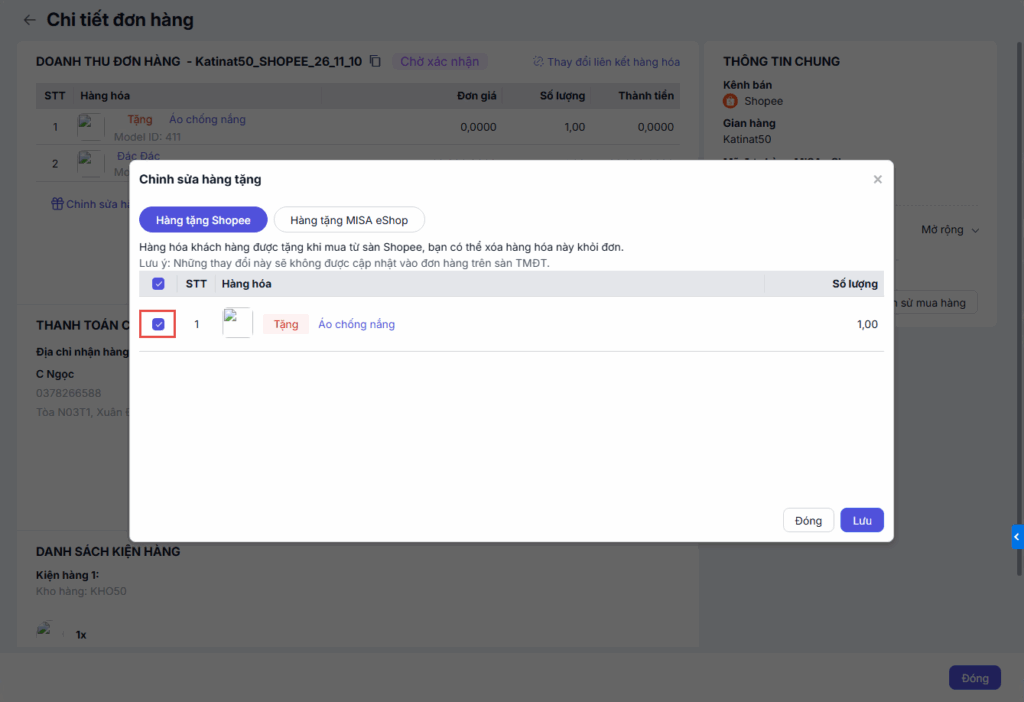This screenshot has width=1024, height=702.
Task: Click the package item thumbnail under Kiện hàng 1
Action: click(x=45, y=630)
